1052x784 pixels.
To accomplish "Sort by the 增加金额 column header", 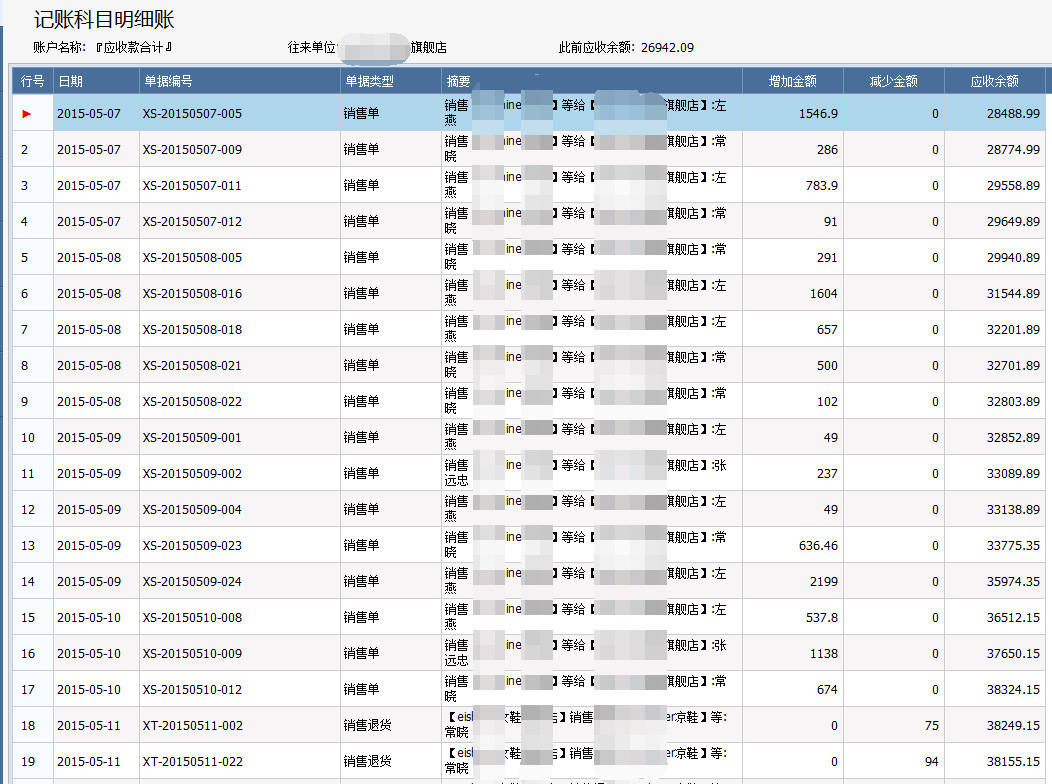I will pos(792,81).
